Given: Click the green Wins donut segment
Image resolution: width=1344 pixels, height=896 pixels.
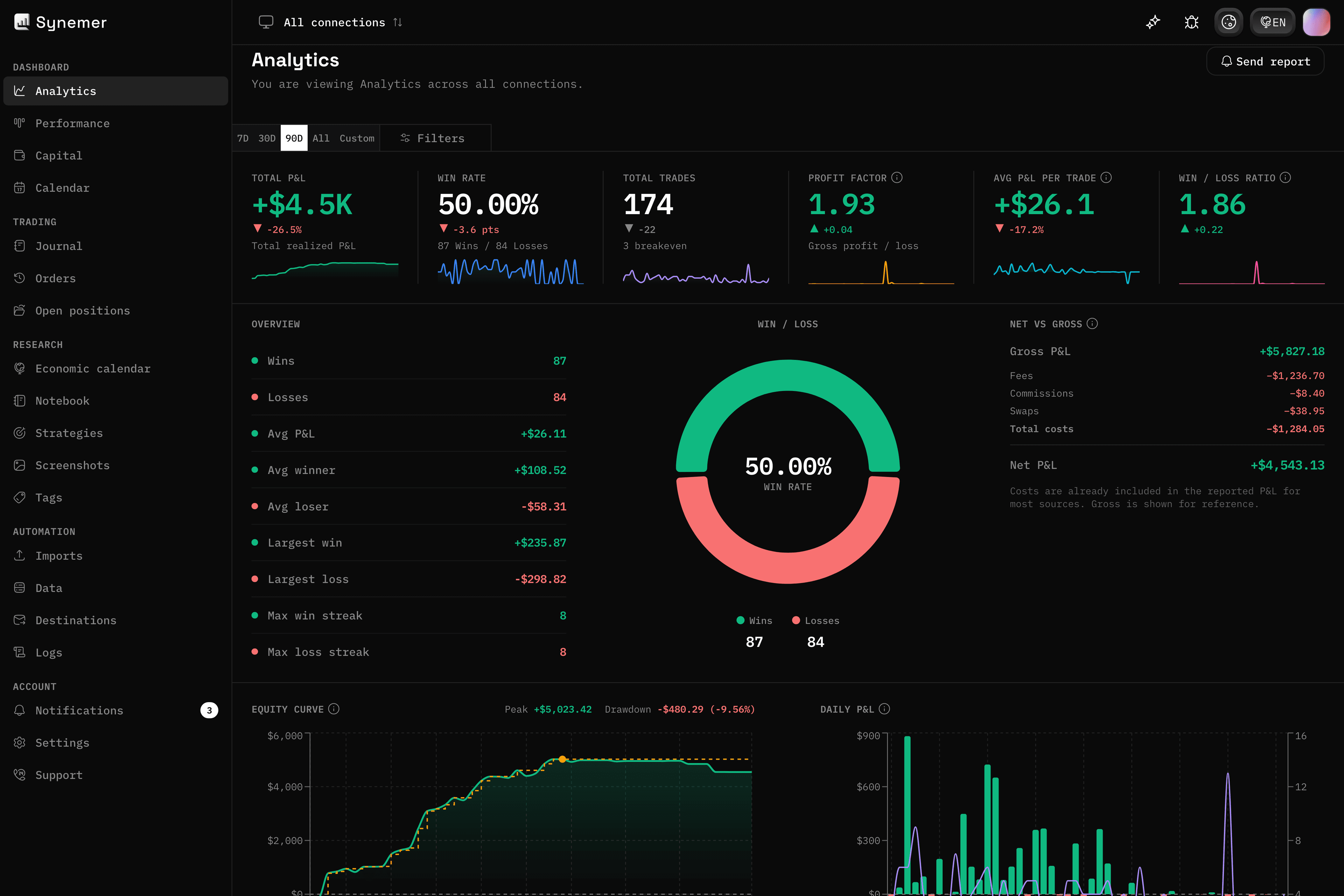Looking at the screenshot, I should [788, 376].
